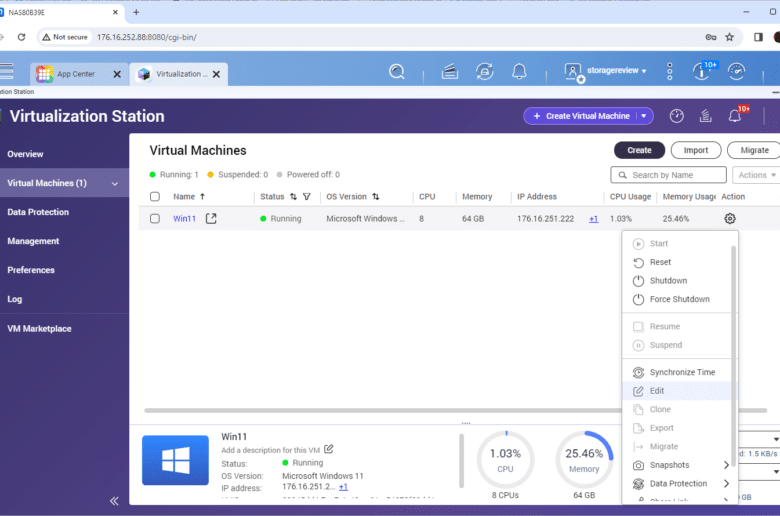
Task: Sort by Name using the up arrow
Action: click(202, 197)
